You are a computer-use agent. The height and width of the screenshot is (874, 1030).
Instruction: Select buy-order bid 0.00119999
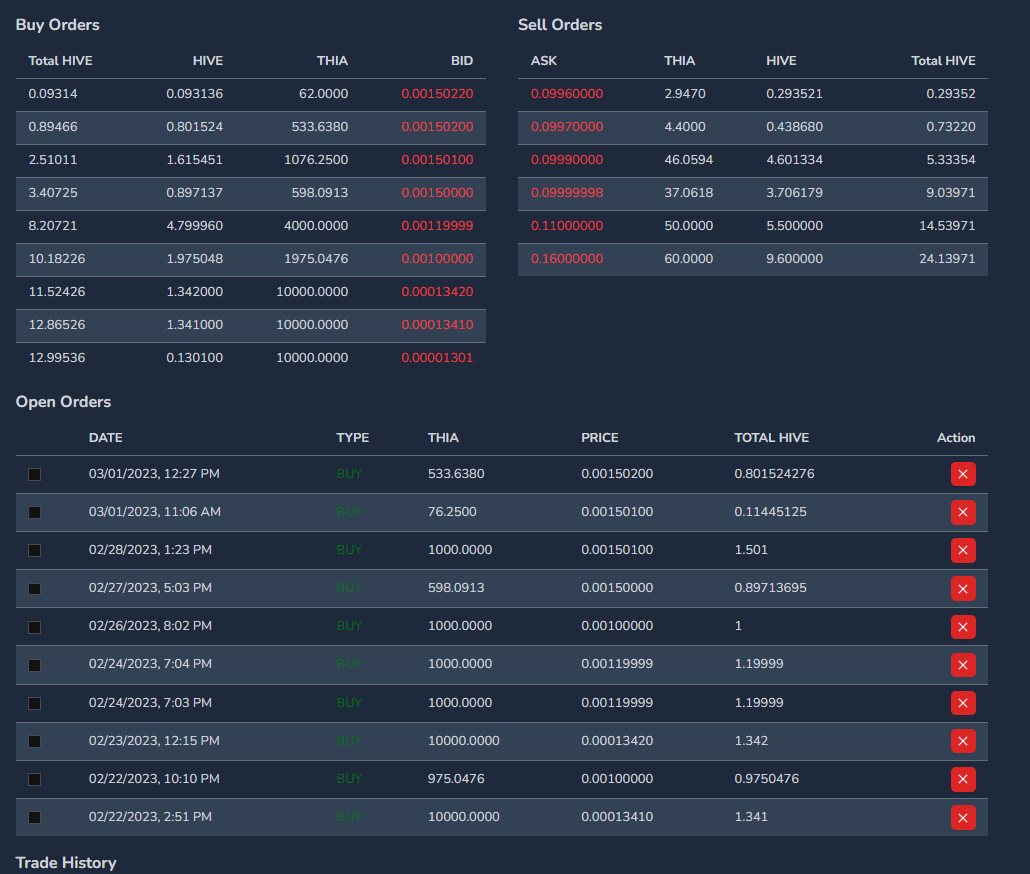437,226
